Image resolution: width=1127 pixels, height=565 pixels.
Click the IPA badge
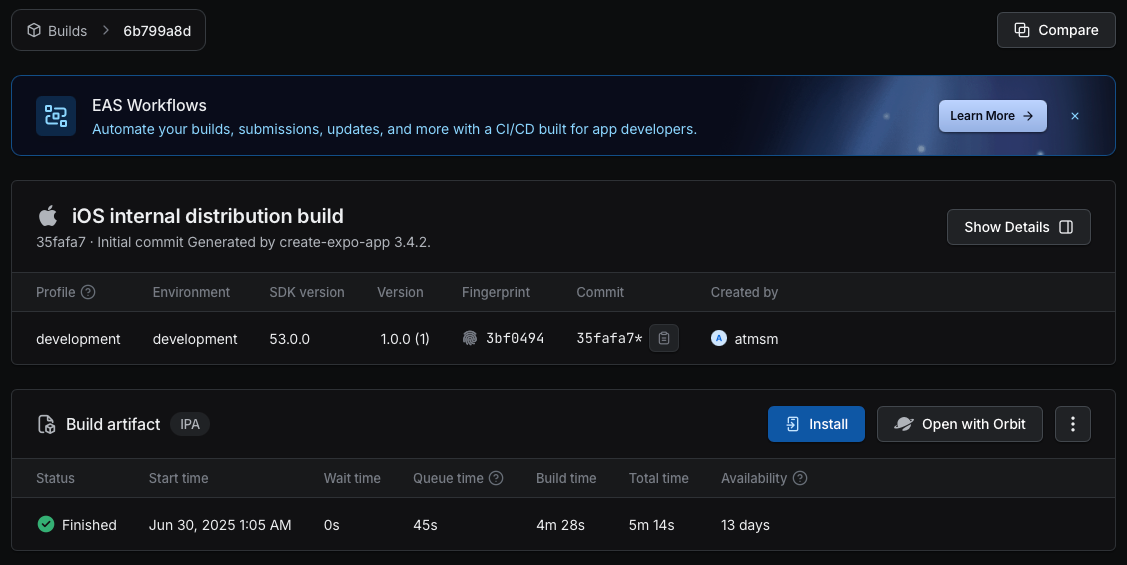(x=190, y=424)
